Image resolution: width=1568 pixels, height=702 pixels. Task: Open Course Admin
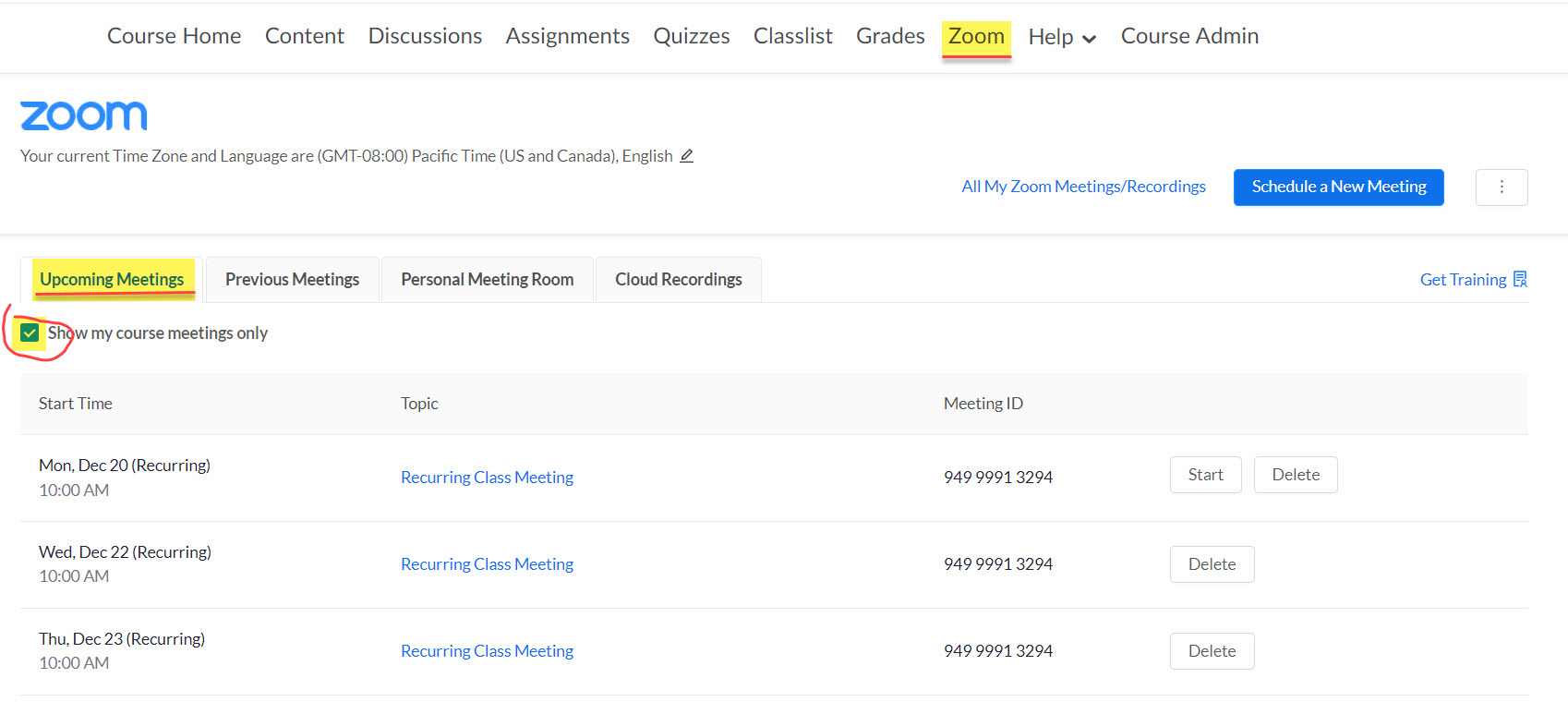(x=1189, y=36)
